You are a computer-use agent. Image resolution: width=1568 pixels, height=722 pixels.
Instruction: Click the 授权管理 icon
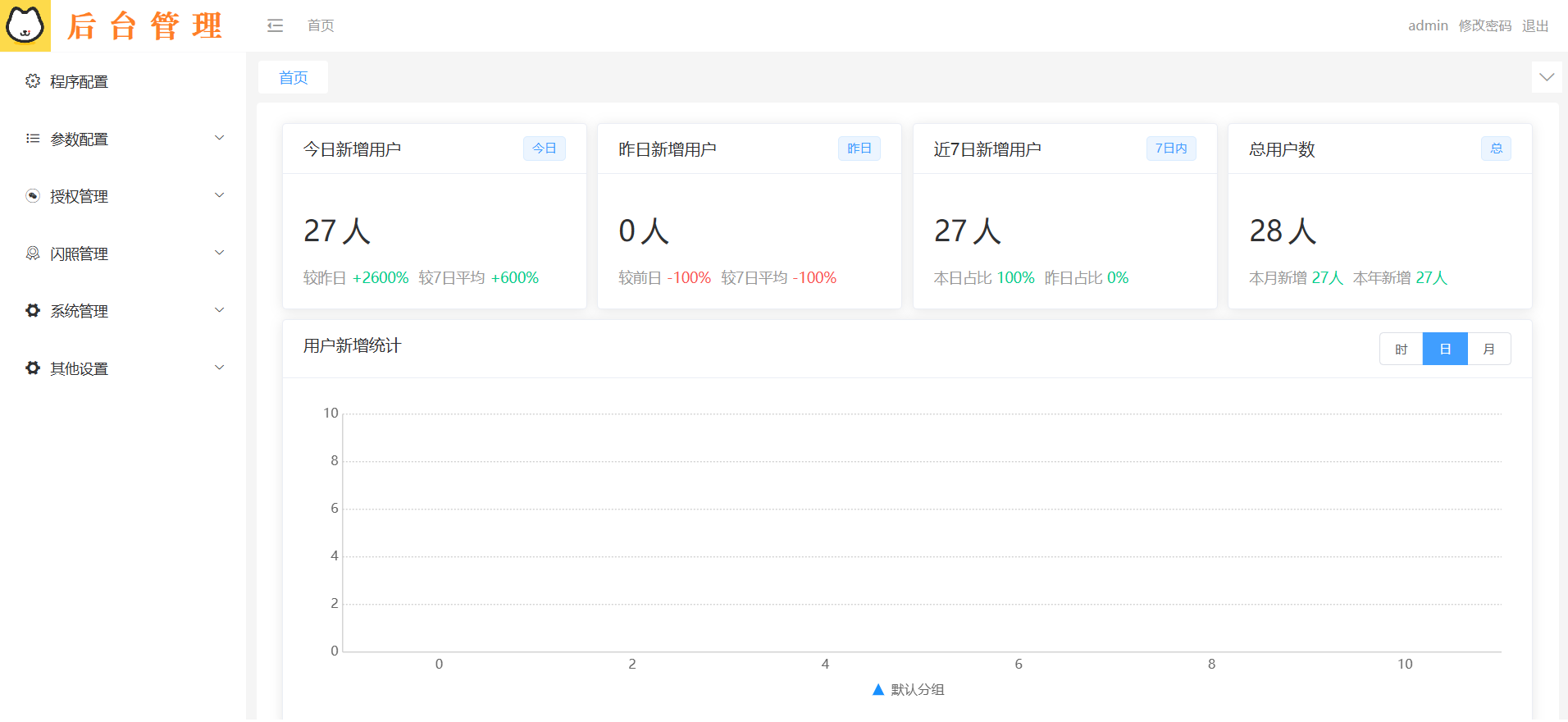tap(33, 196)
